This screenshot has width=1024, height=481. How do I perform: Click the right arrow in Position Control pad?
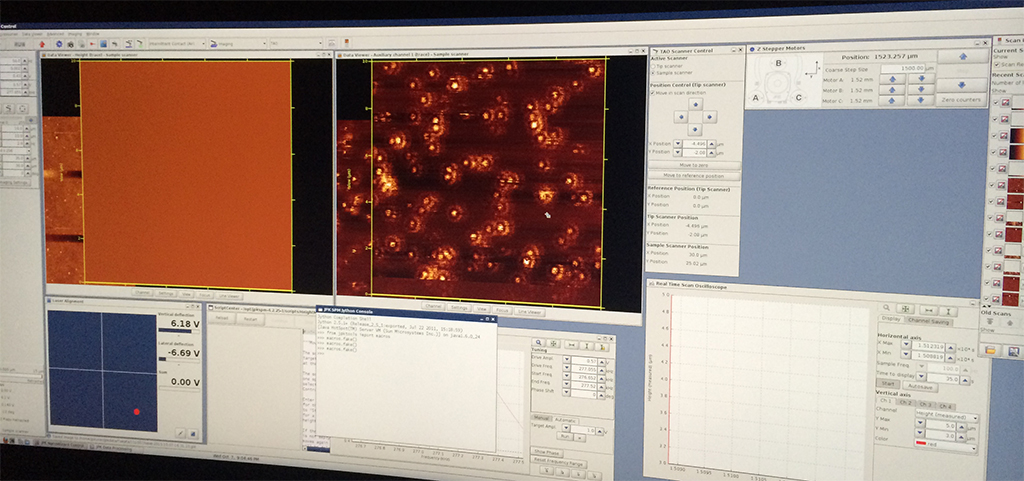tap(710, 117)
